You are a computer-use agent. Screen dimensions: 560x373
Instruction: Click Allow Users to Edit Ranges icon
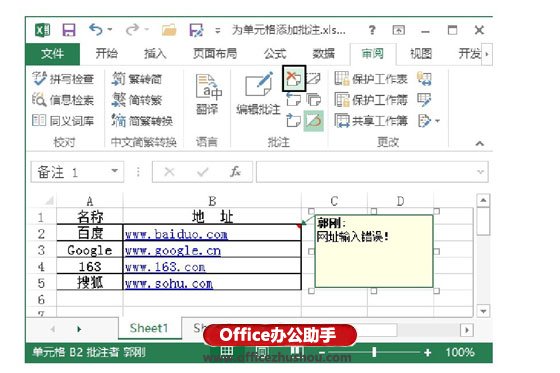(x=425, y=100)
